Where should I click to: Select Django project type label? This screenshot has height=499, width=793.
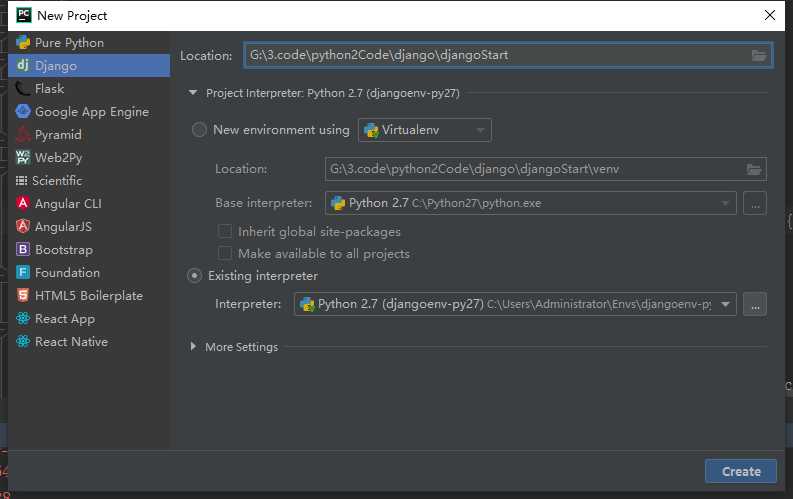[x=56, y=66]
